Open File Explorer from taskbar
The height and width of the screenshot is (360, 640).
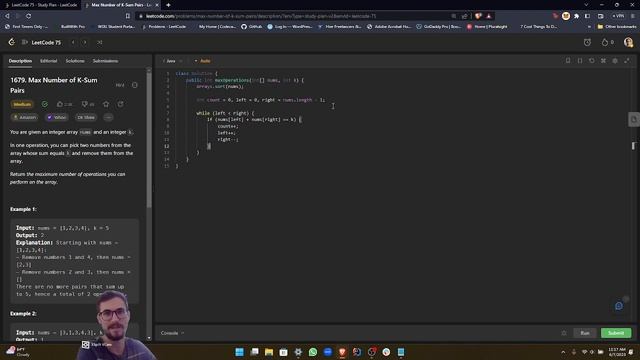(x=269, y=352)
